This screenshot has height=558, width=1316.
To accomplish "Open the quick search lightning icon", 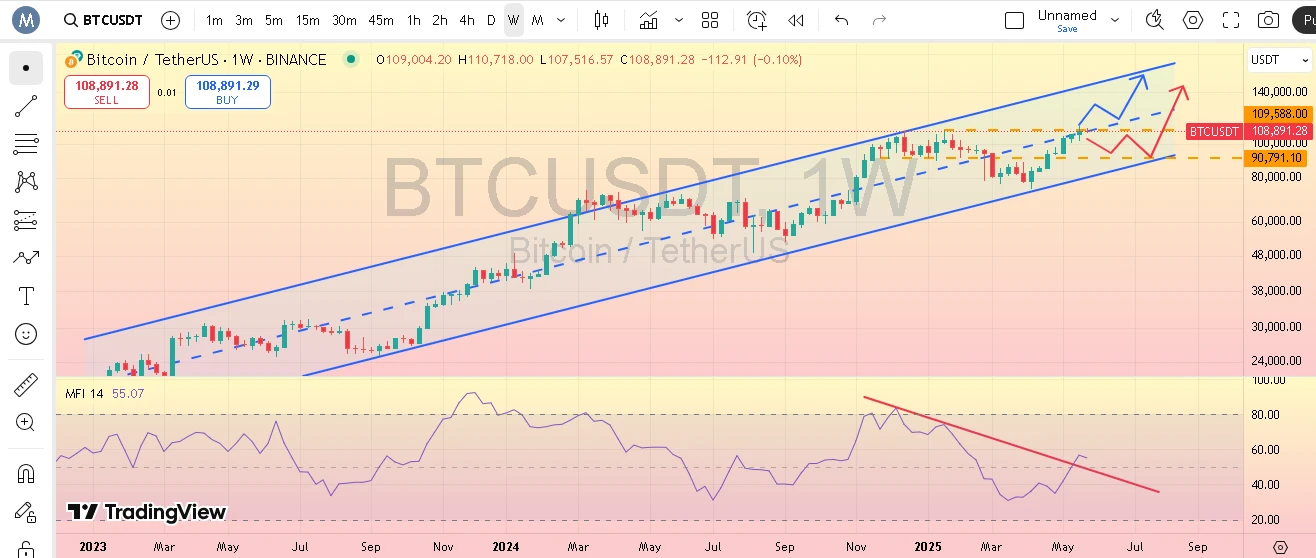I will [1155, 20].
